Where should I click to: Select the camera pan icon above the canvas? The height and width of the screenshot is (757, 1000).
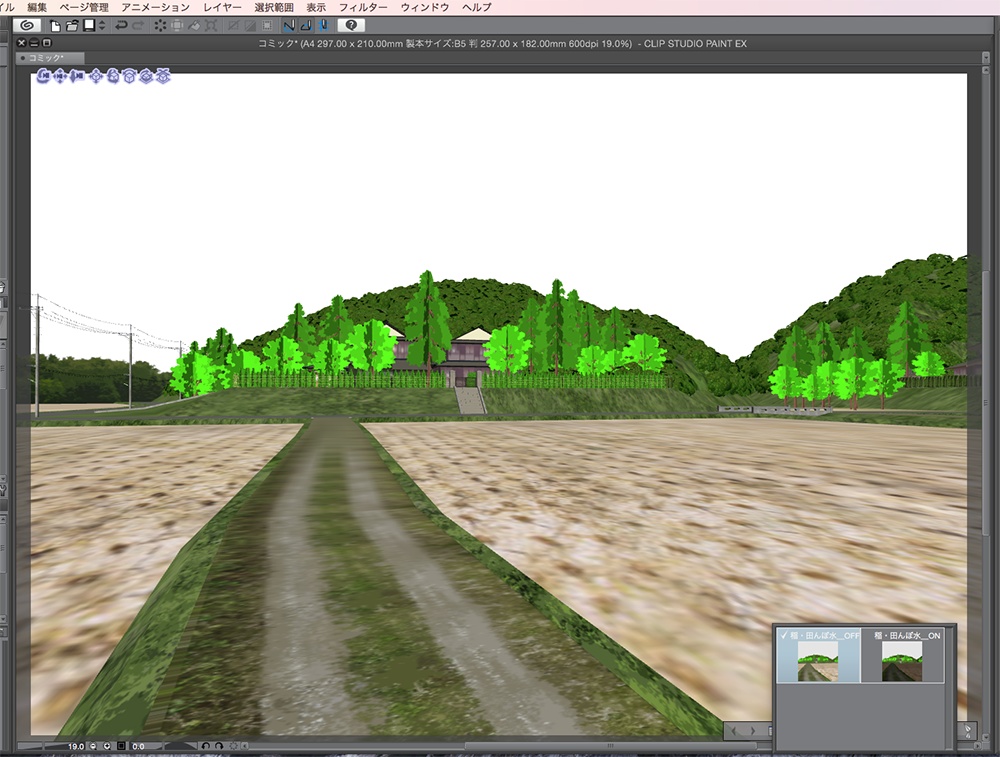pos(60,76)
